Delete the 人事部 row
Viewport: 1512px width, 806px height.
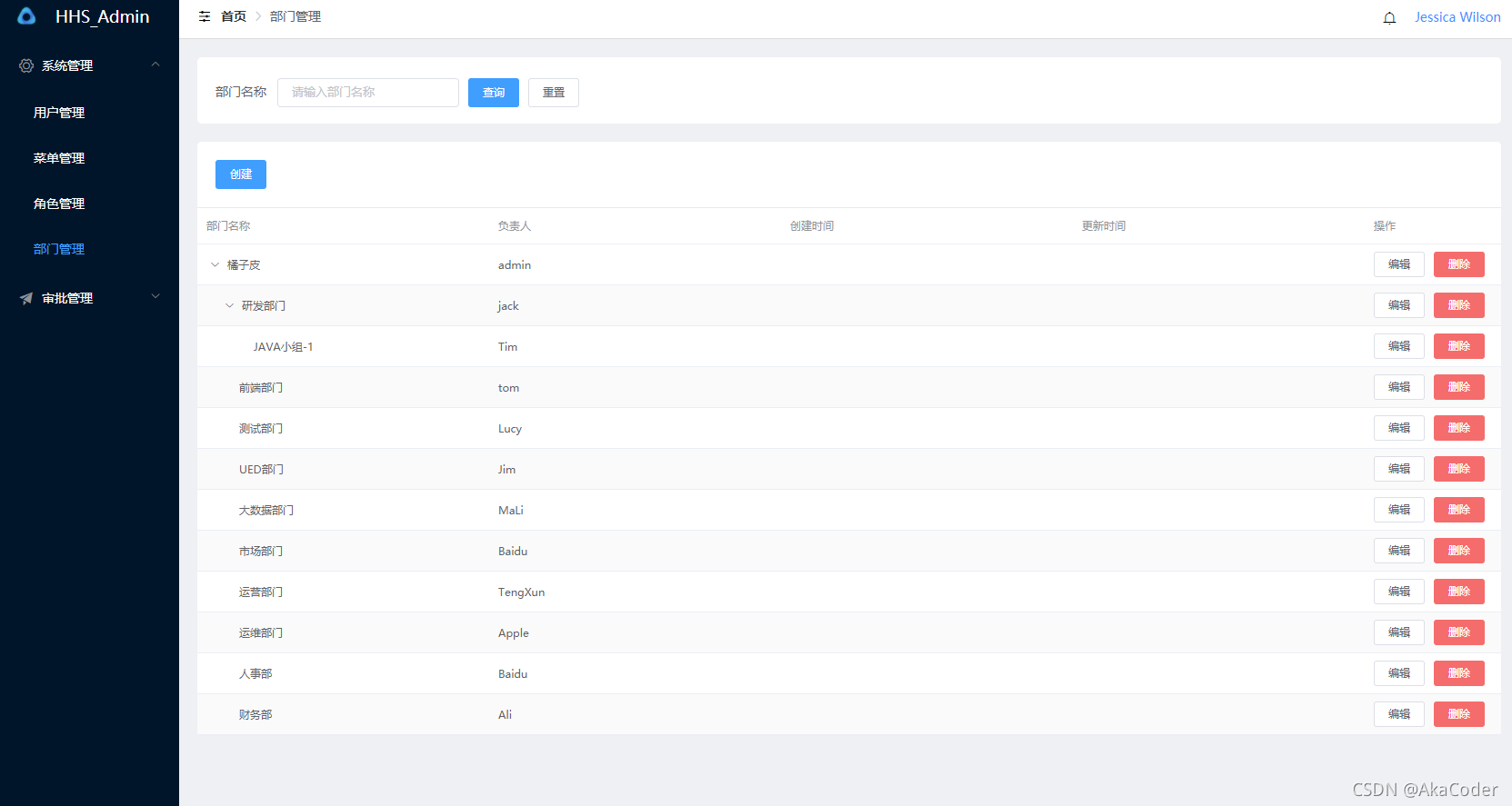tap(1459, 673)
